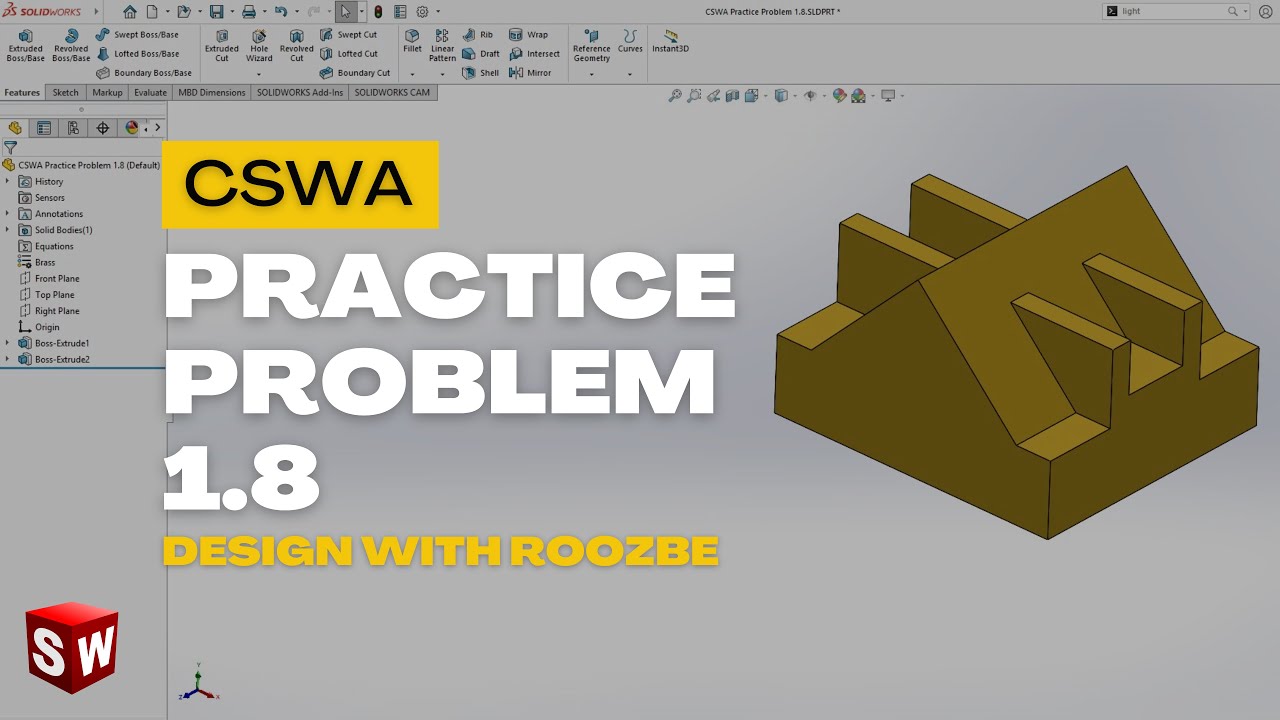Open the Hole Wizard tool
The width and height of the screenshot is (1280, 720).
(x=259, y=46)
